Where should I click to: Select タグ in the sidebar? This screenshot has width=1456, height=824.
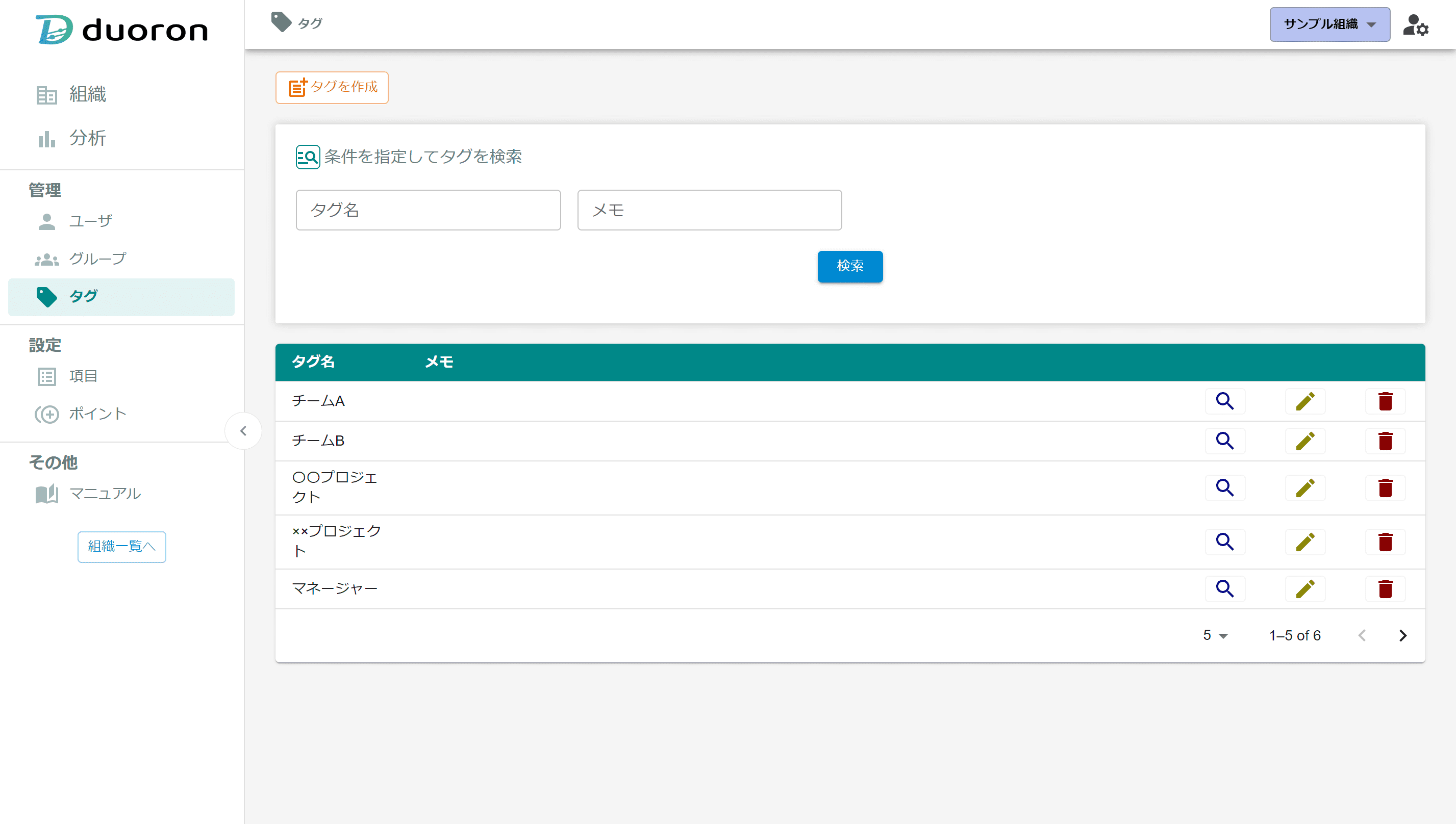[122, 297]
